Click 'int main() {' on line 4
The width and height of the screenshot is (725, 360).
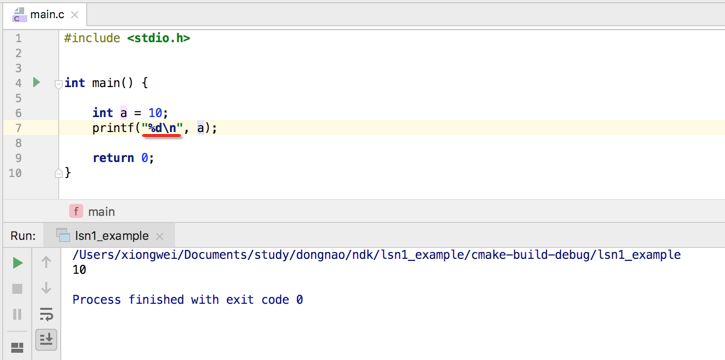tap(106, 83)
